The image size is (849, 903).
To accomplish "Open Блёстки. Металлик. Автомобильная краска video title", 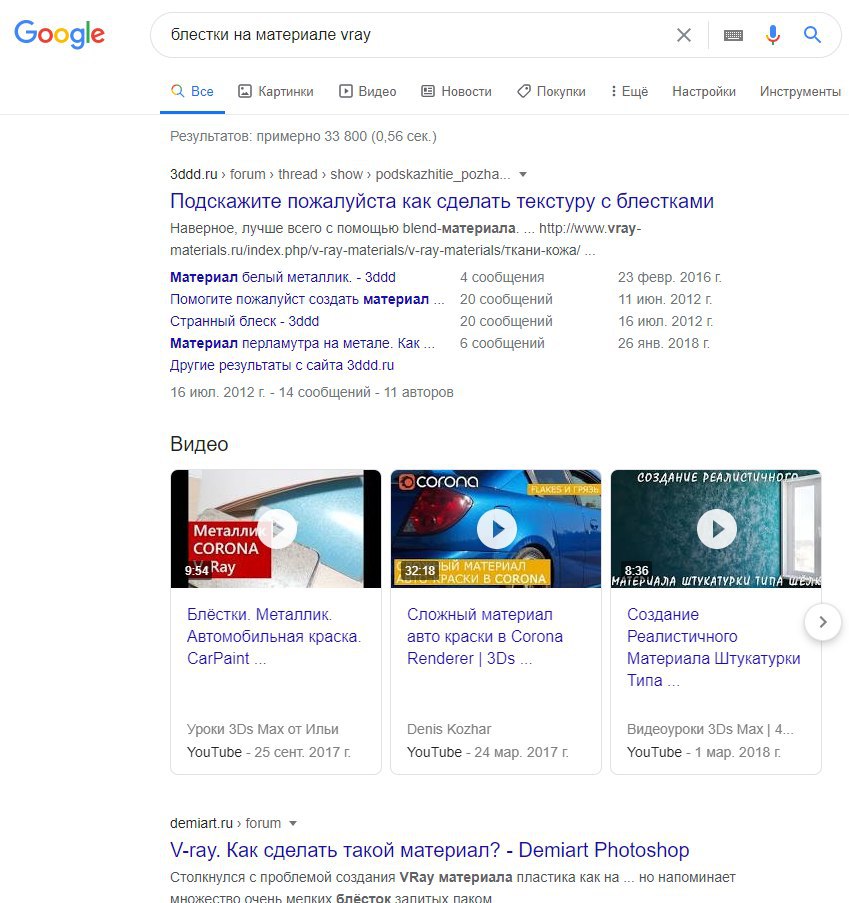I will point(274,636).
